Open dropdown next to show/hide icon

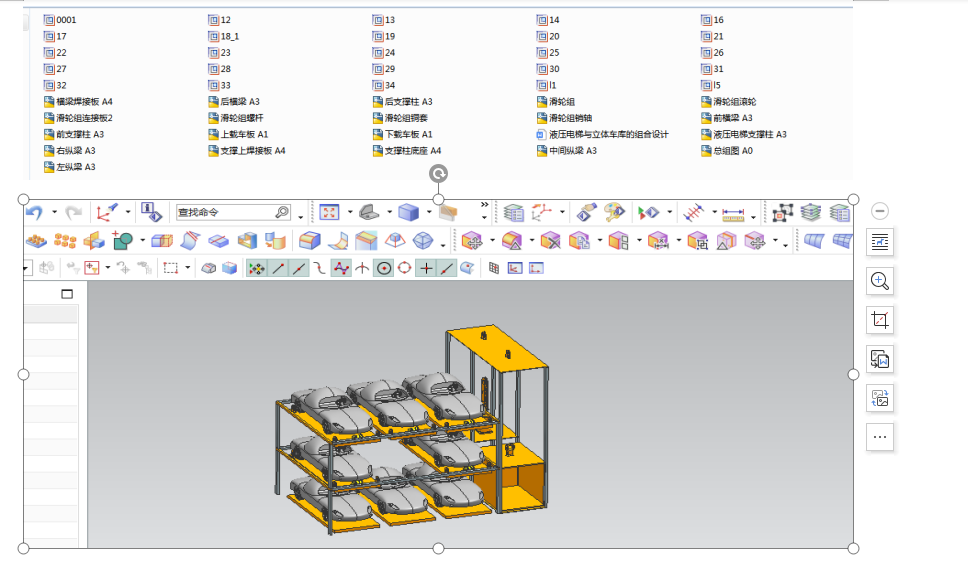point(669,213)
